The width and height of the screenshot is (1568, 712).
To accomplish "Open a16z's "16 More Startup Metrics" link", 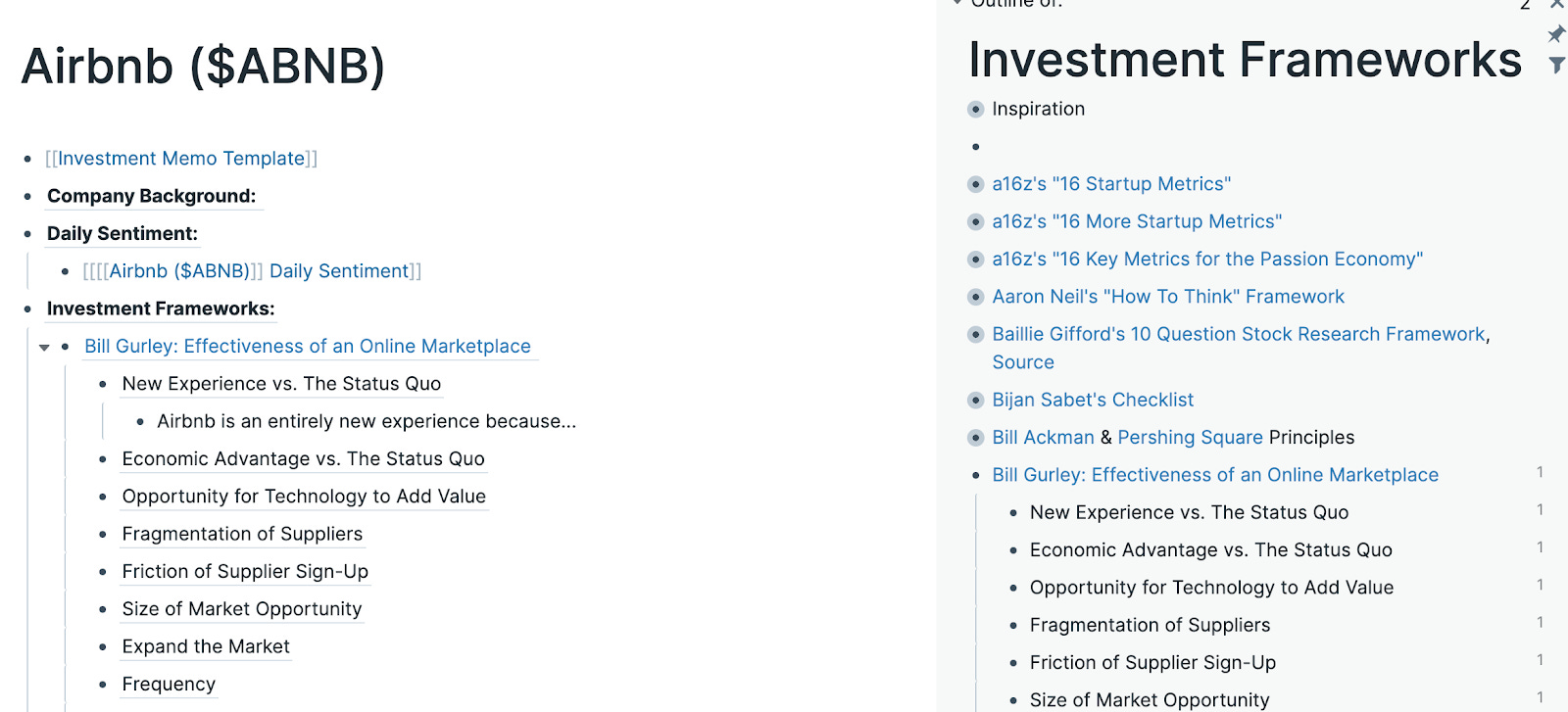I will pyautogui.click(x=1137, y=221).
